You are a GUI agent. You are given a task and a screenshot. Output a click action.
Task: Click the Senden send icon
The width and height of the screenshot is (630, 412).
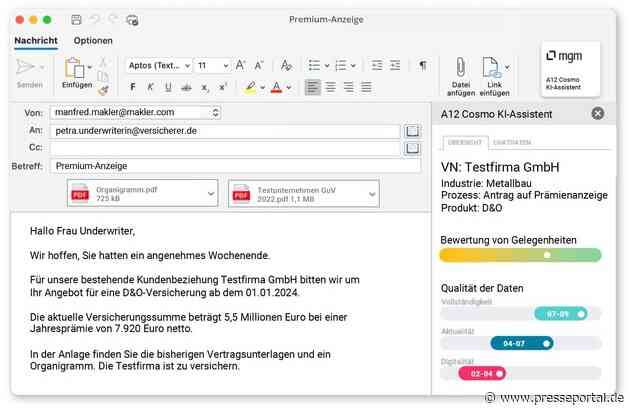pyautogui.click(x=25, y=67)
